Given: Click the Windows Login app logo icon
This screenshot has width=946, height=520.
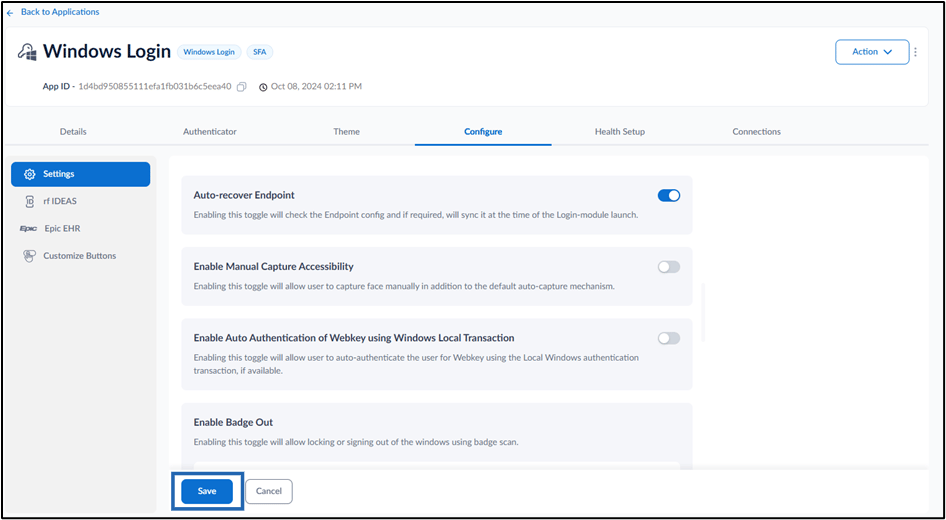Looking at the screenshot, I should click(x=28, y=52).
